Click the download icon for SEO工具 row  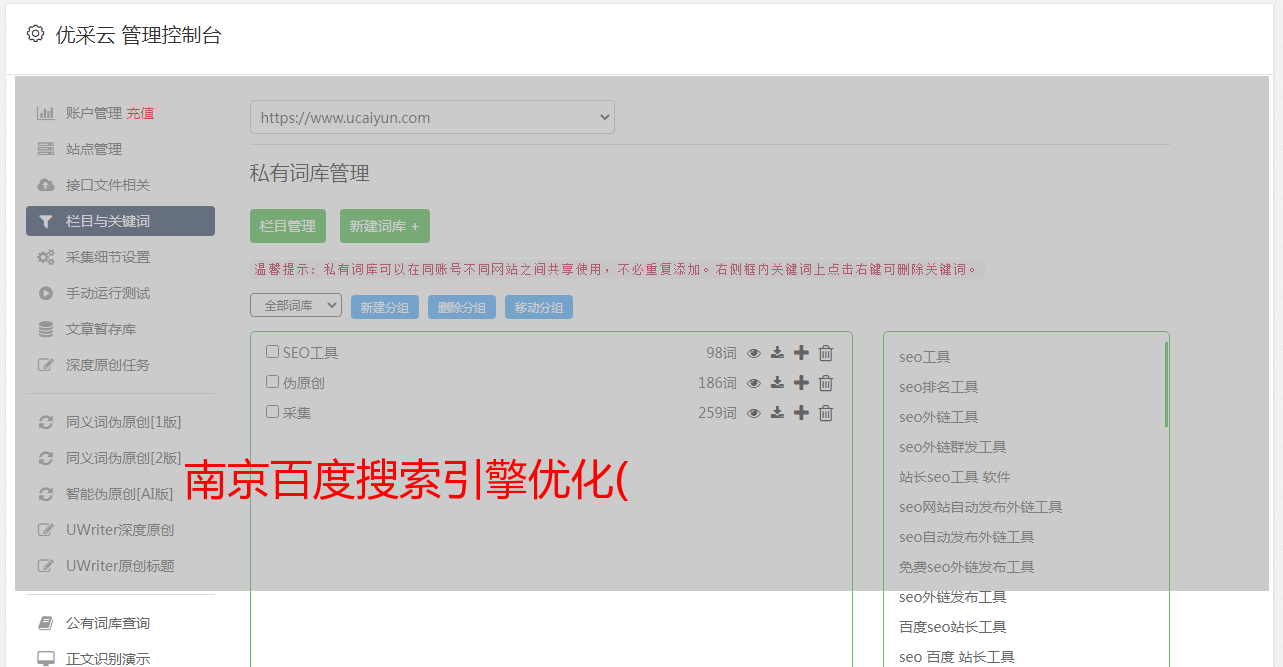777,353
